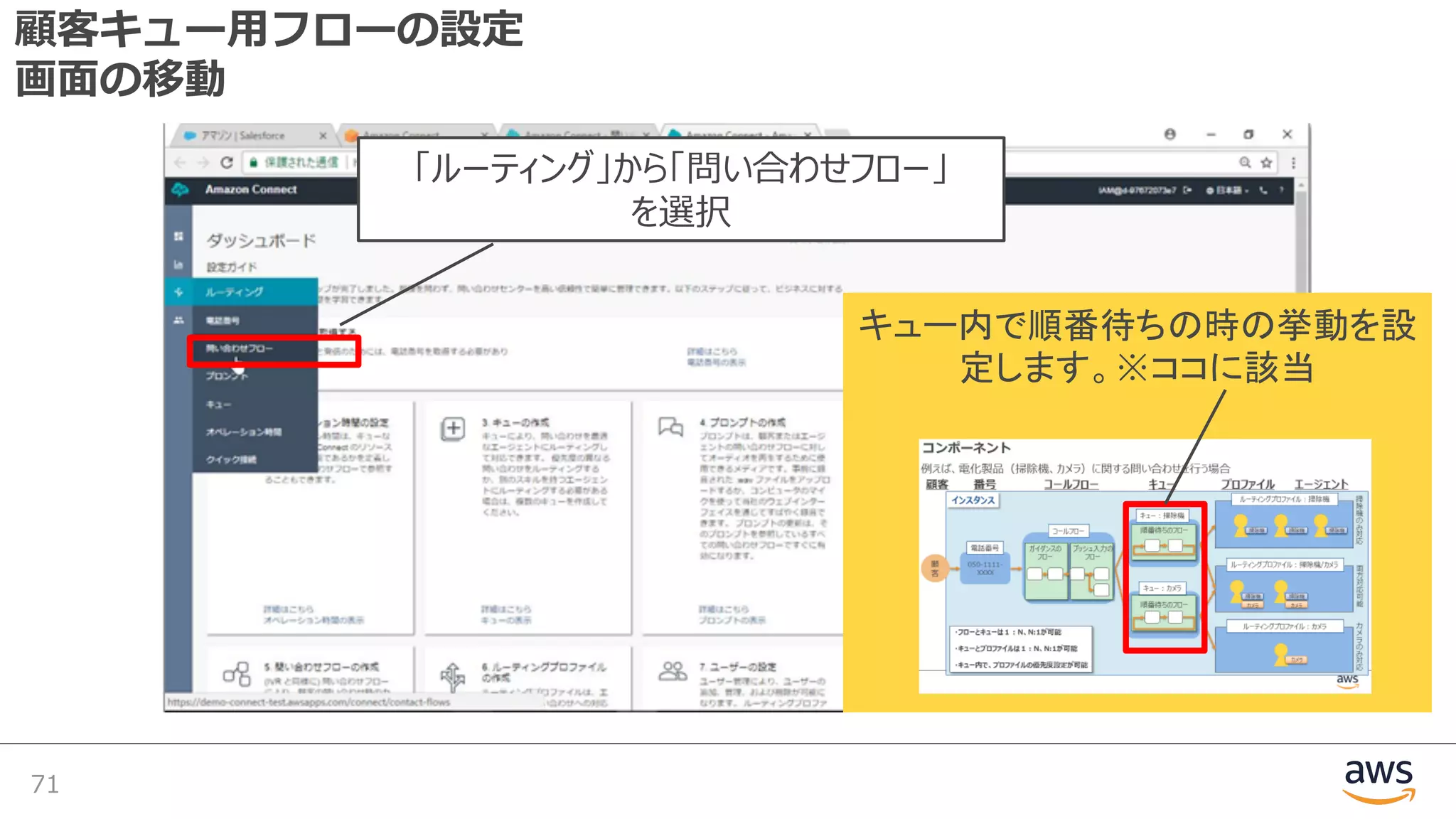1456x819 pixels.
Task: Click the プロンプトの表示 link
Action: (x=732, y=620)
